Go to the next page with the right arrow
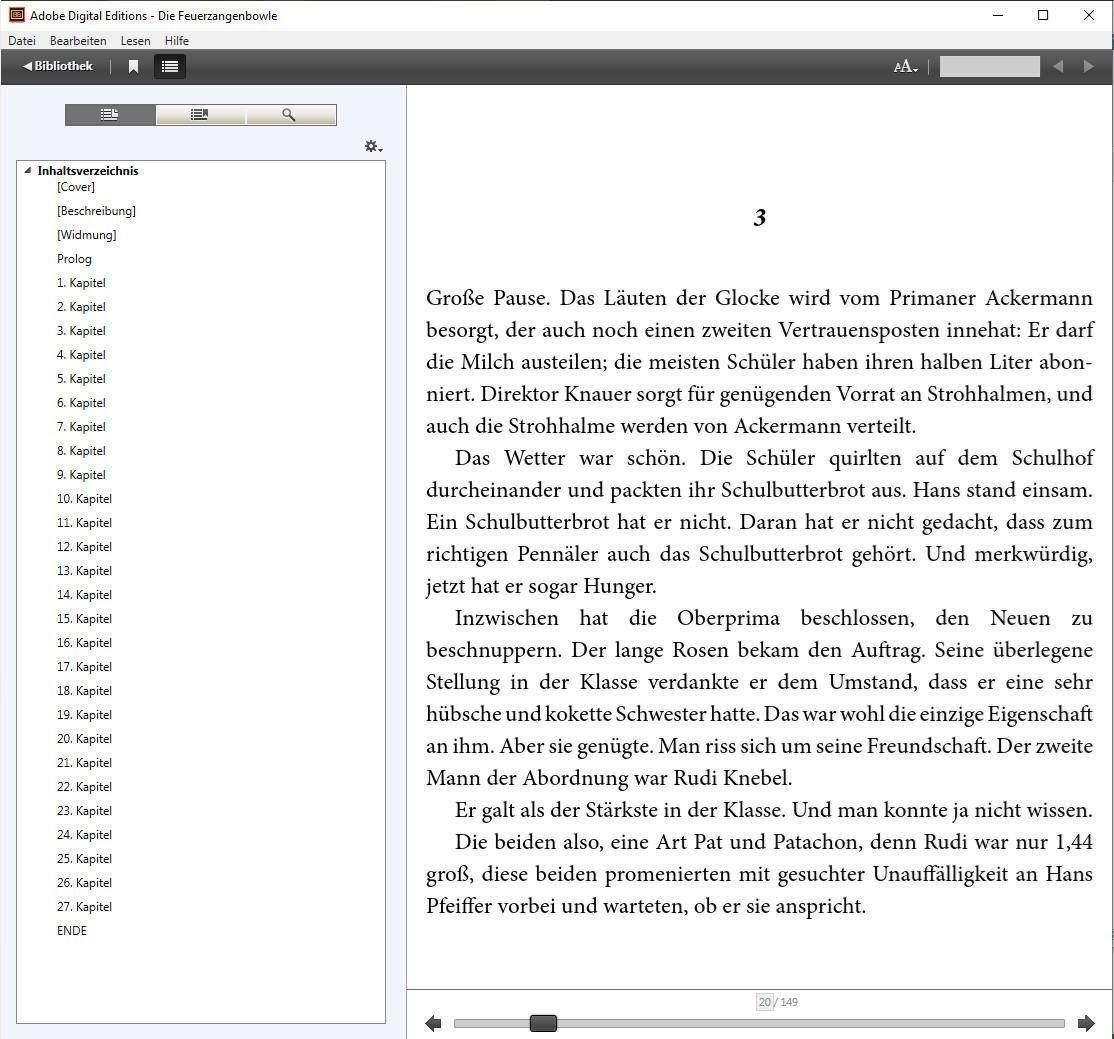 click(x=1086, y=1023)
